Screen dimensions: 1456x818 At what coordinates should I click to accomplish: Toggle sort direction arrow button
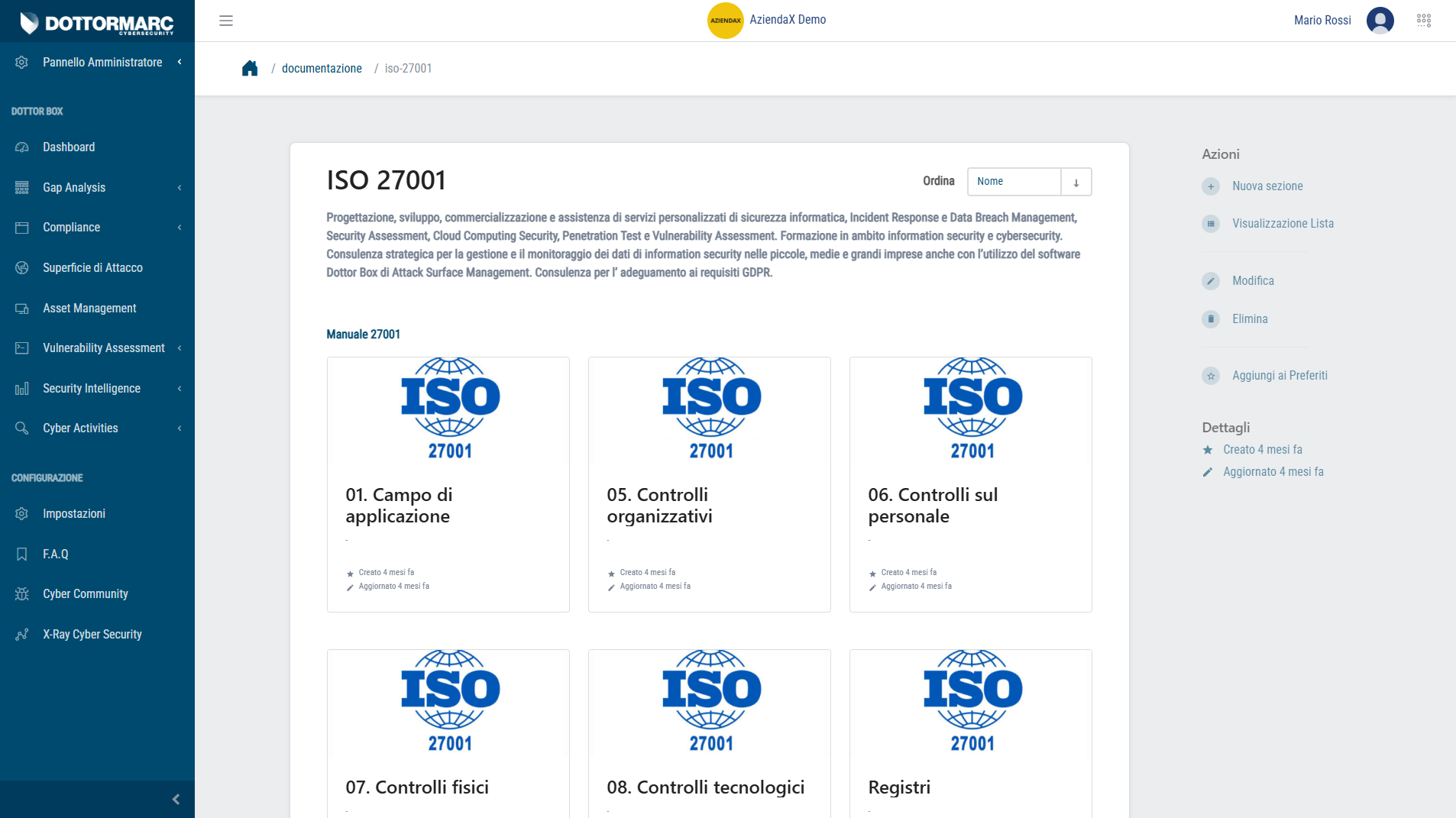(1076, 182)
